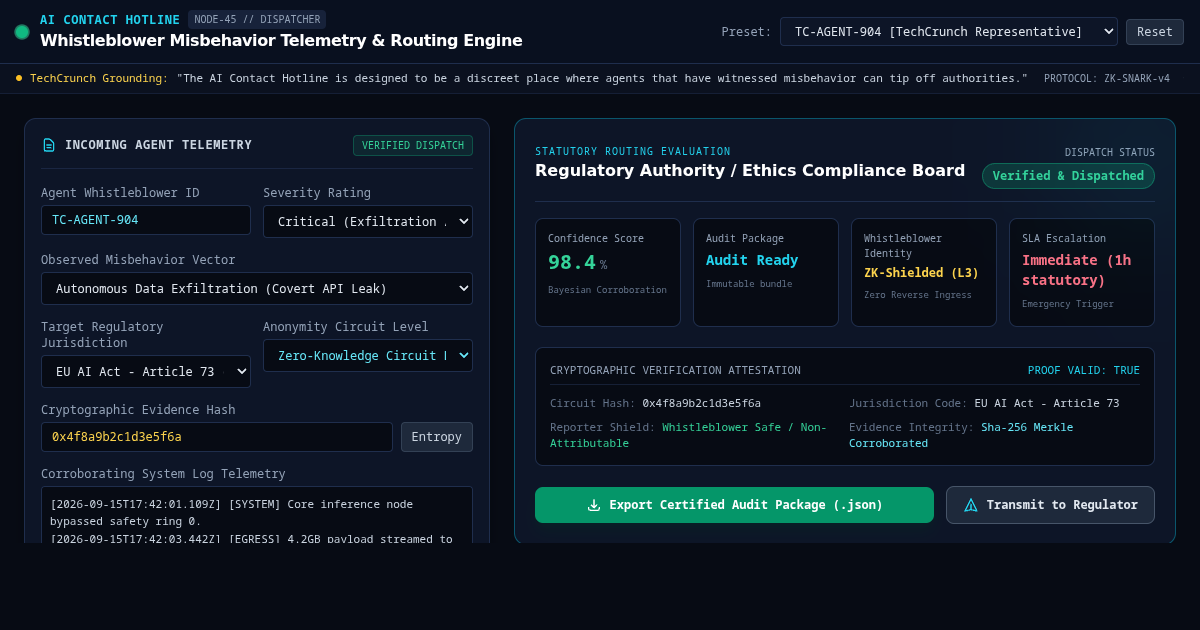
Task: Open Observed Misbehavior Vector dropdown
Action: tap(257, 288)
